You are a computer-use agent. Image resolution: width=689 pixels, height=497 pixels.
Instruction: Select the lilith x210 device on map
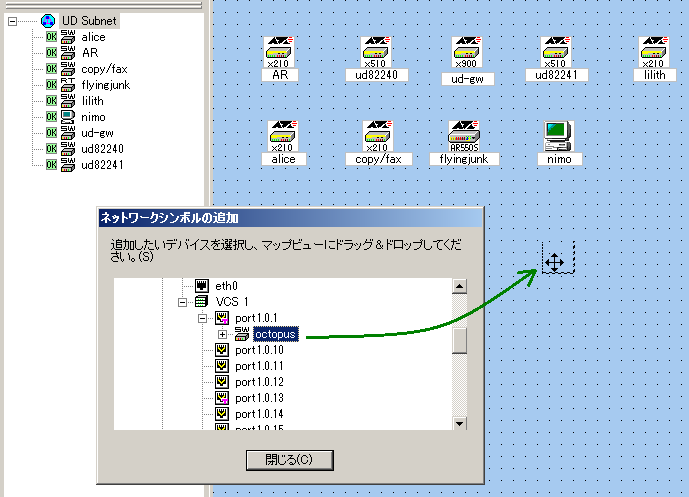(x=654, y=52)
